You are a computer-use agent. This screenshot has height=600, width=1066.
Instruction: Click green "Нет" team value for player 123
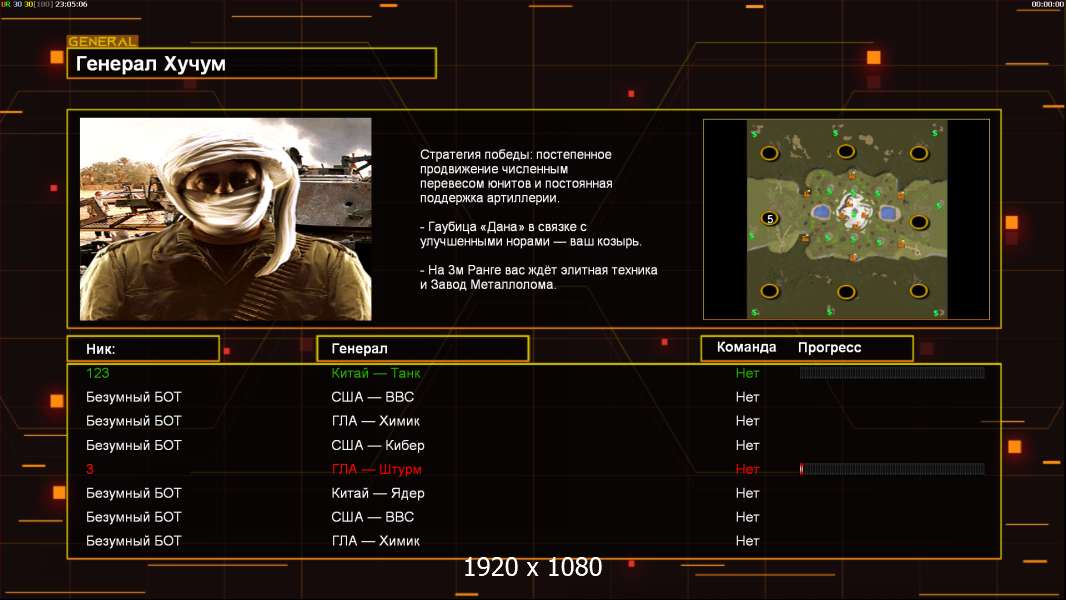click(x=747, y=373)
